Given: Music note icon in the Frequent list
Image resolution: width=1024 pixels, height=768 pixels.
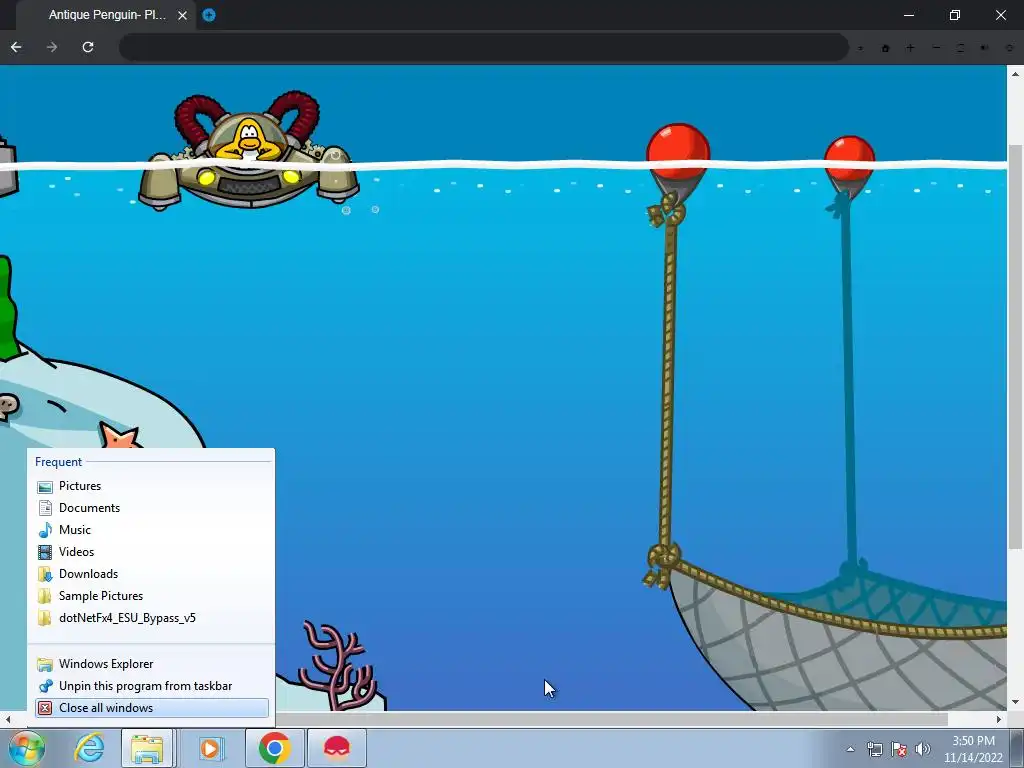Looking at the screenshot, I should pos(45,530).
